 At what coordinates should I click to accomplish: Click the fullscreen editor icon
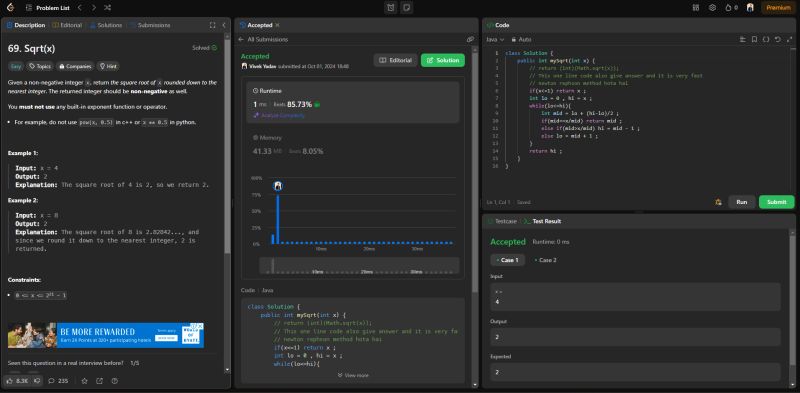coord(788,39)
